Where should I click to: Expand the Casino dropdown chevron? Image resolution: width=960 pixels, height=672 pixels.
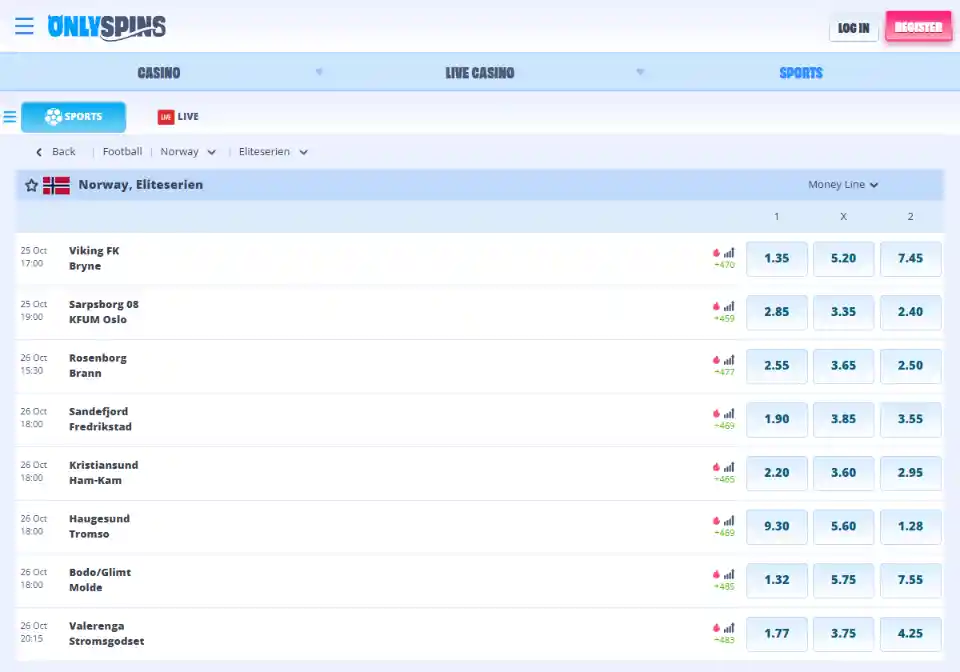pyautogui.click(x=319, y=72)
